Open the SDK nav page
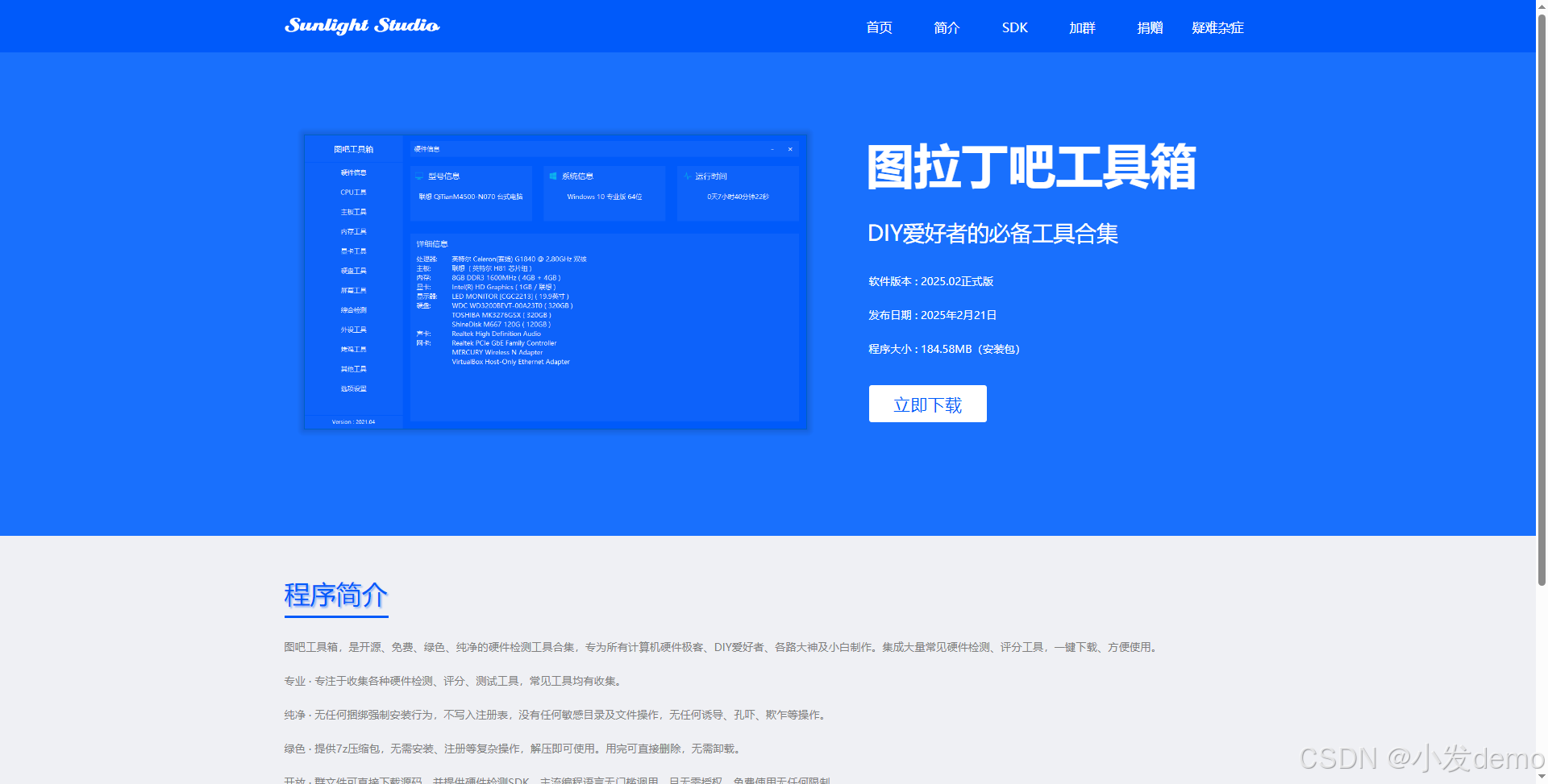This screenshot has width=1548, height=784. pyautogui.click(x=1014, y=27)
